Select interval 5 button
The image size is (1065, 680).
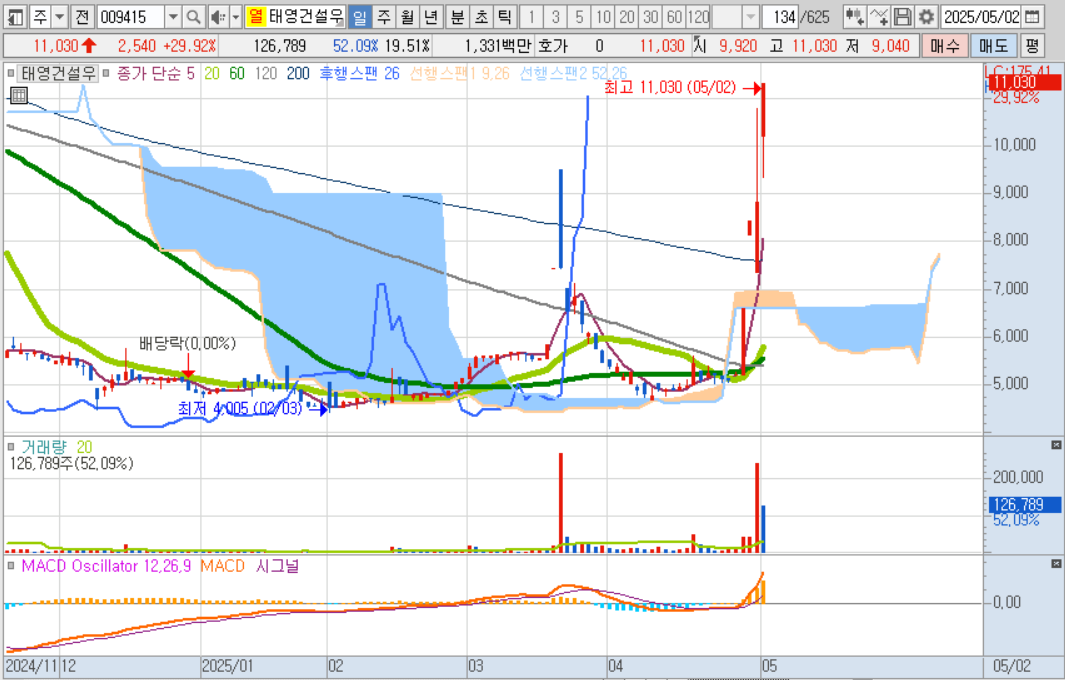point(579,16)
